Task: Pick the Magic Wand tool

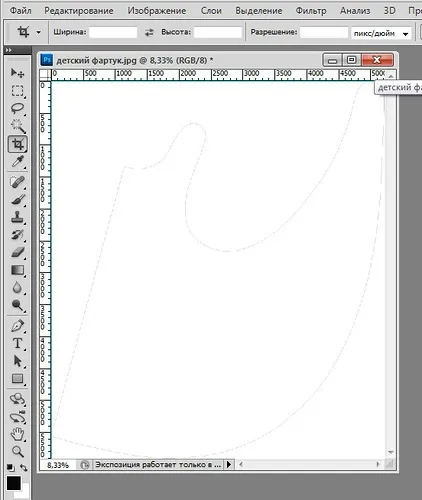Action: click(x=17, y=126)
